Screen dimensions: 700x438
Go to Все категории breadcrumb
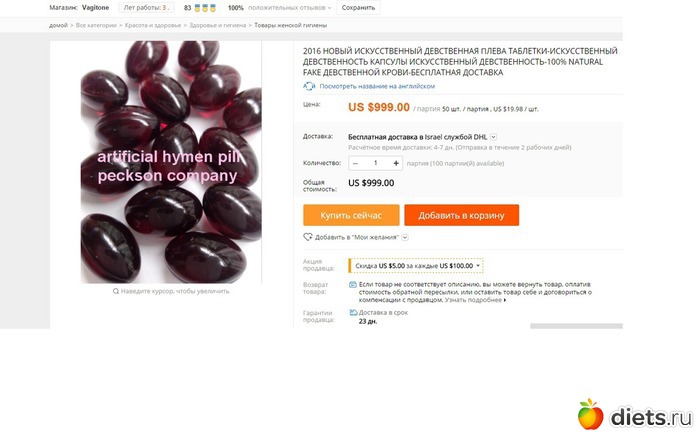pos(96,25)
